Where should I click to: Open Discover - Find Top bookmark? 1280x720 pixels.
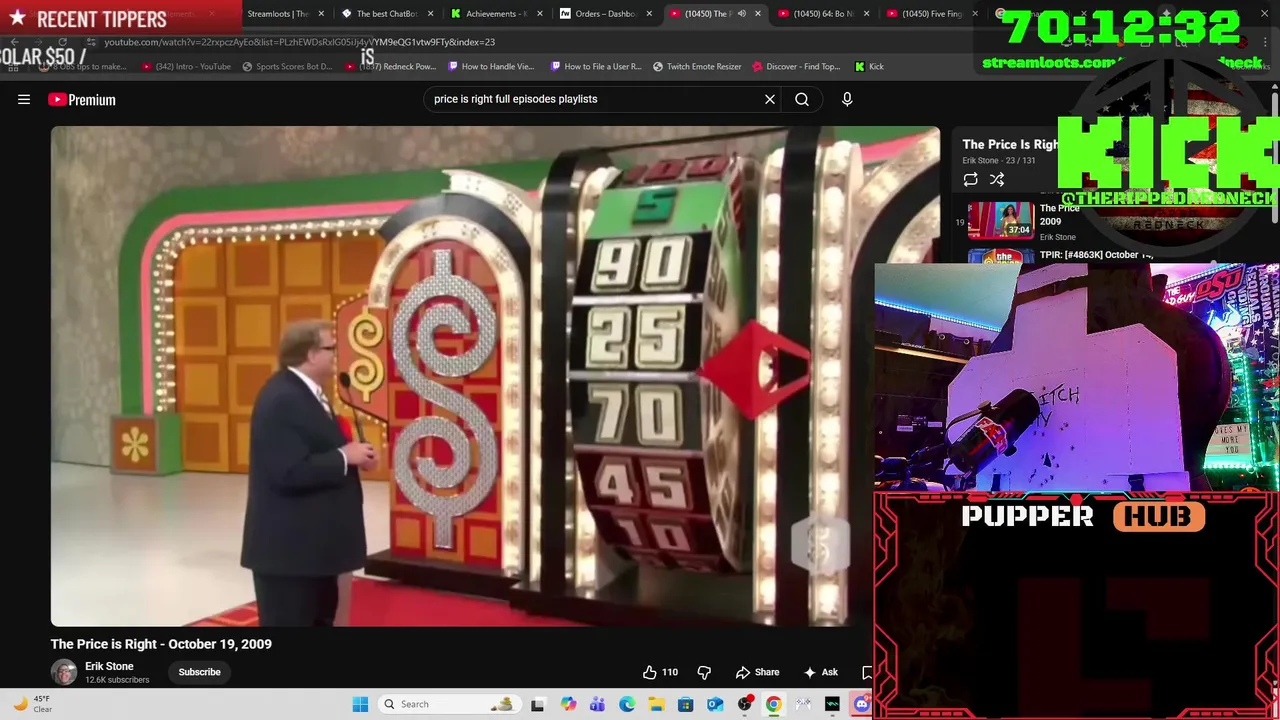796,66
